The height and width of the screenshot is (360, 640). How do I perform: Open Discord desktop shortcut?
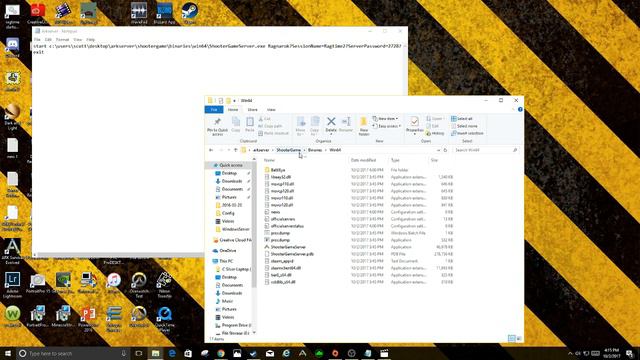click(x=12, y=47)
